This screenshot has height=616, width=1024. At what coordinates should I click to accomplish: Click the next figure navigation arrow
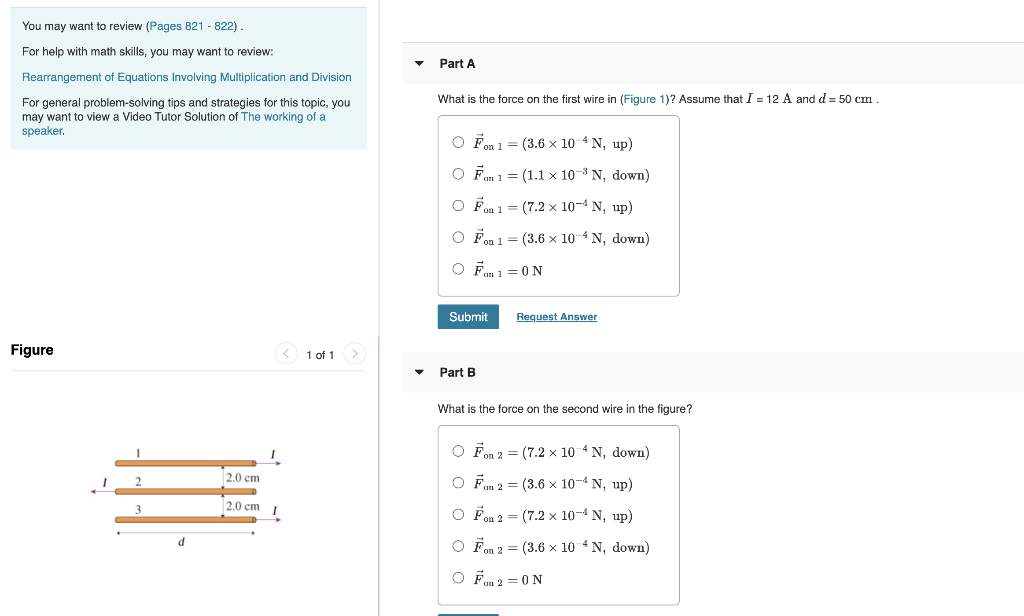coord(355,353)
